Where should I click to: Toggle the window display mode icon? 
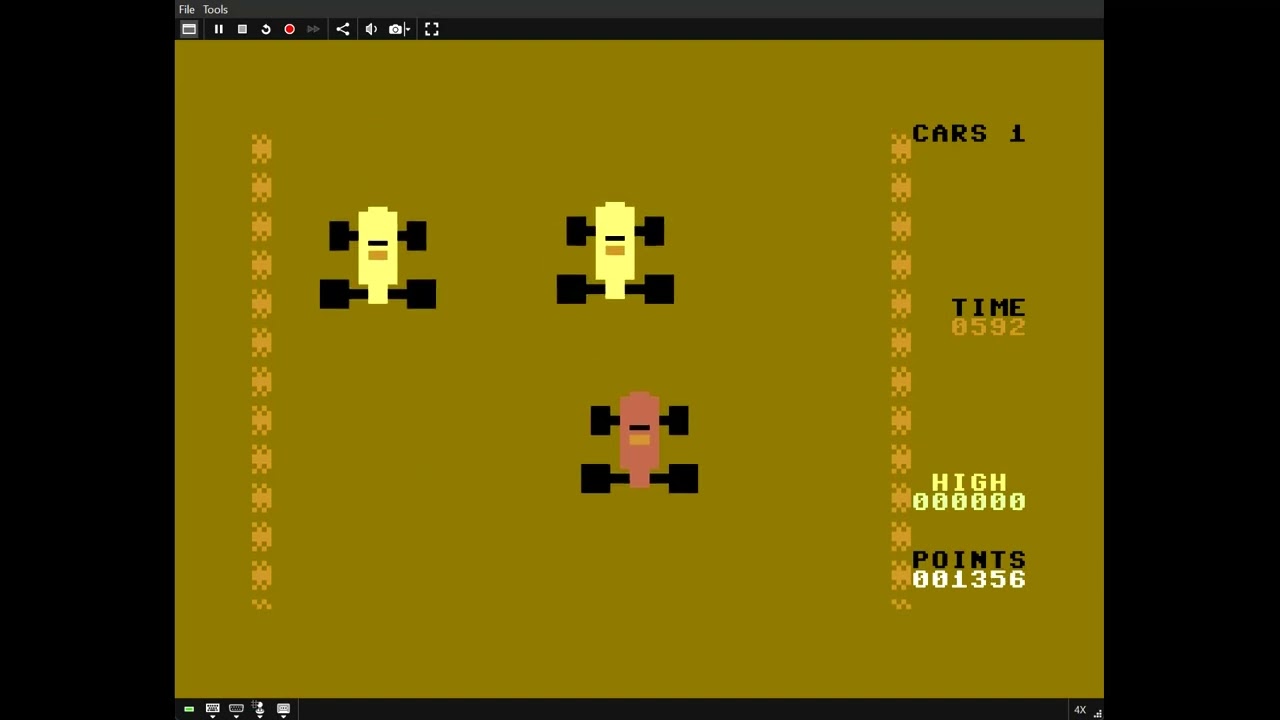coord(189,29)
